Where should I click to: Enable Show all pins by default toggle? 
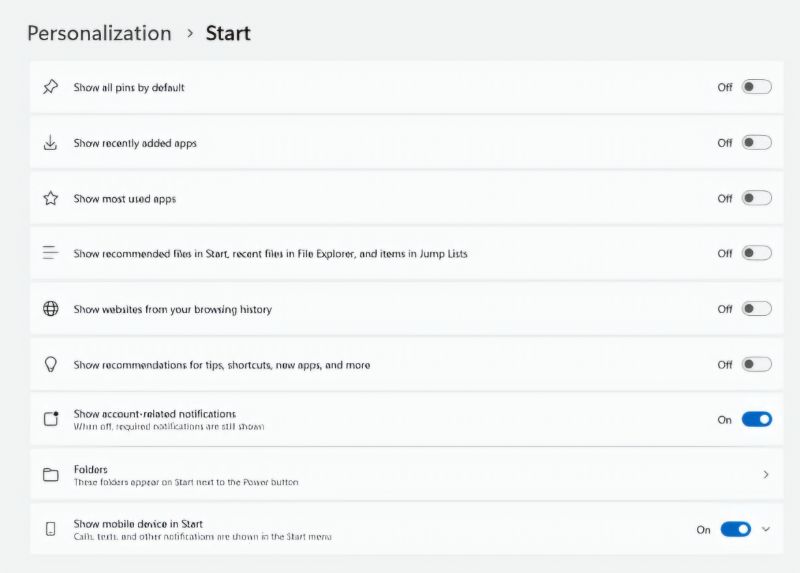point(756,87)
